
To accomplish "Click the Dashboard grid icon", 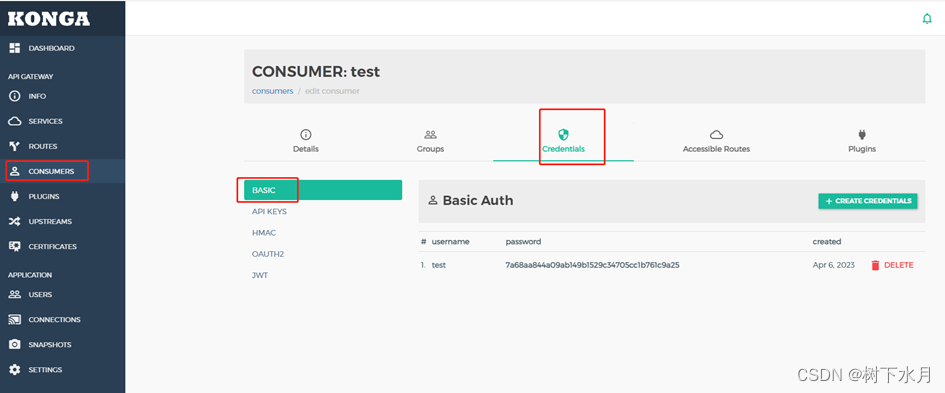I will coord(15,48).
